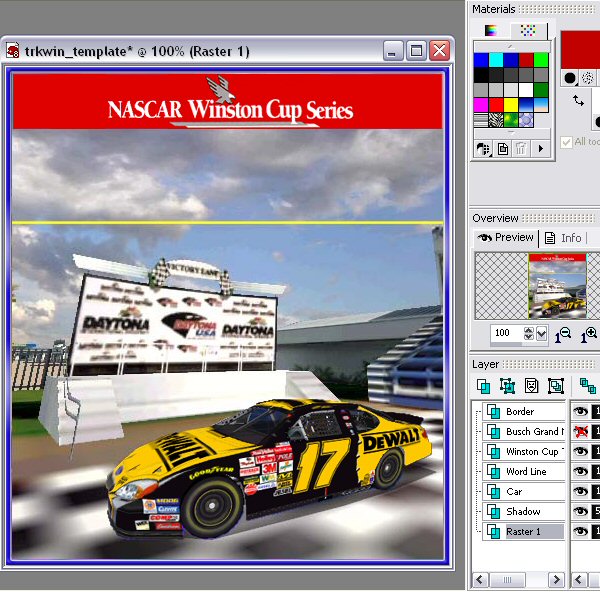The height and width of the screenshot is (592, 600).
Task: Toggle the foreground texture button
Action: point(587,78)
